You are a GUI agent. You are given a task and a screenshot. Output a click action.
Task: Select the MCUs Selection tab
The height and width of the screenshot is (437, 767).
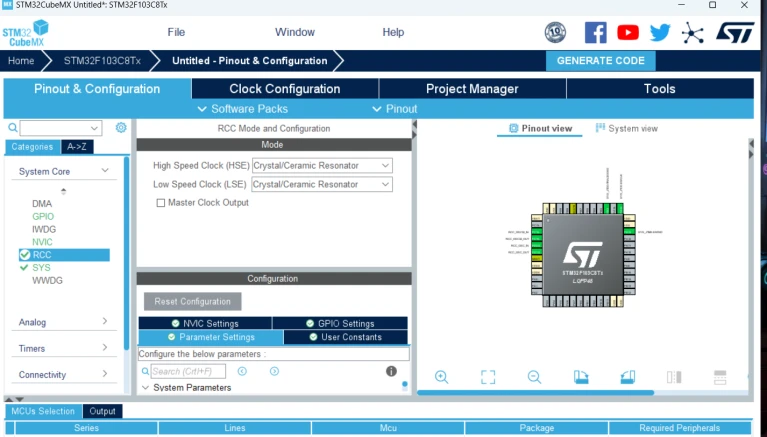pos(43,411)
